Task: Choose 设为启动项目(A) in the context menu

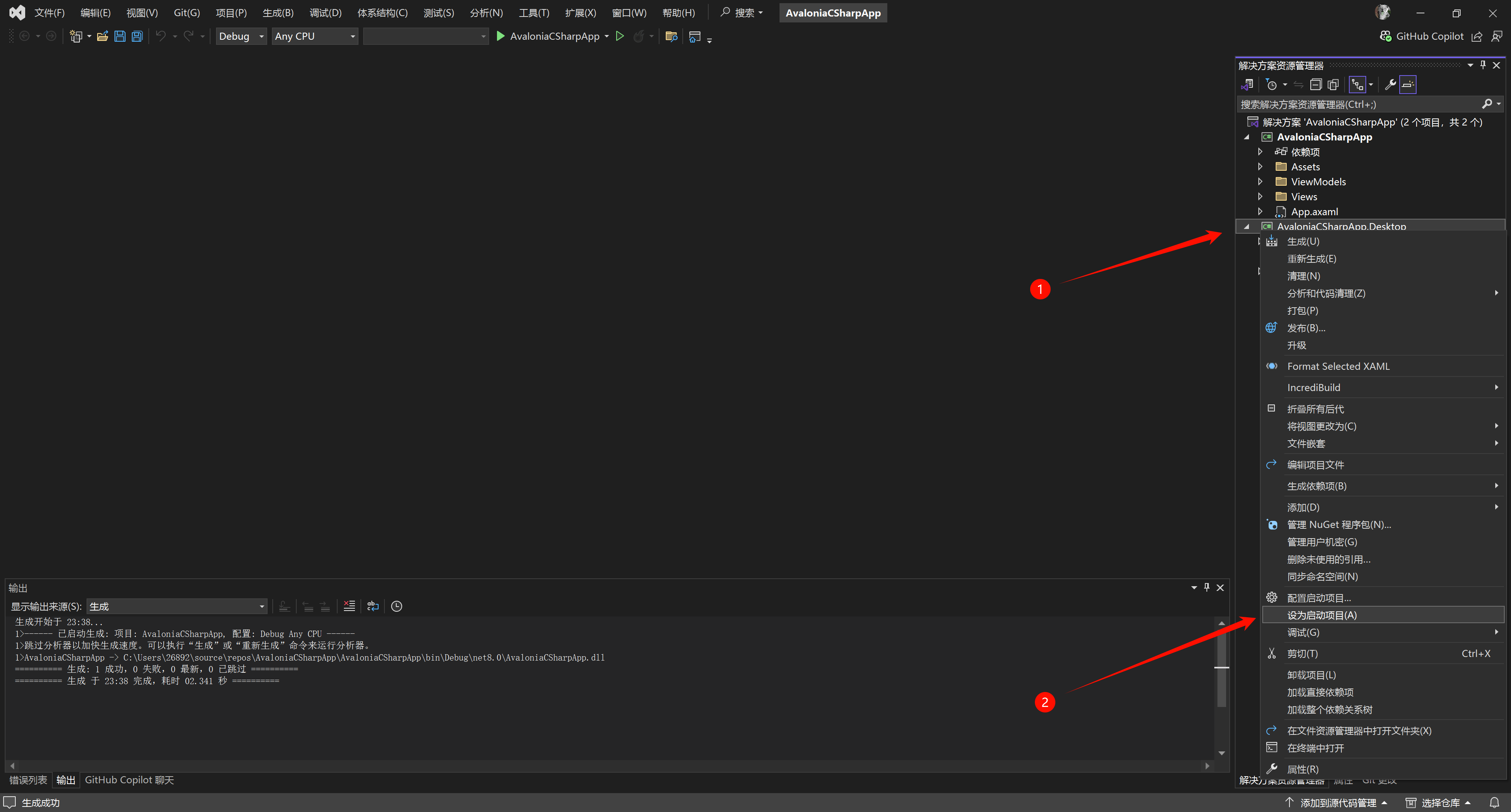Action: pyautogui.click(x=1383, y=615)
